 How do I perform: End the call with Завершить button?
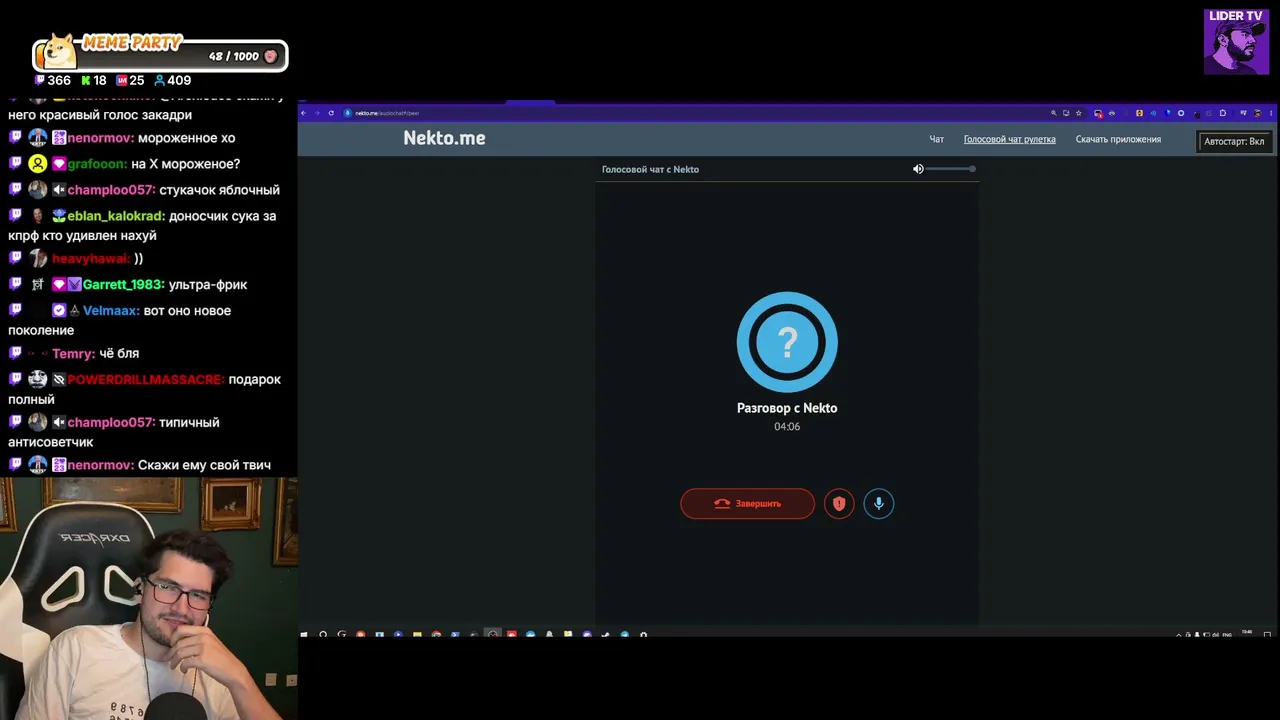747,504
